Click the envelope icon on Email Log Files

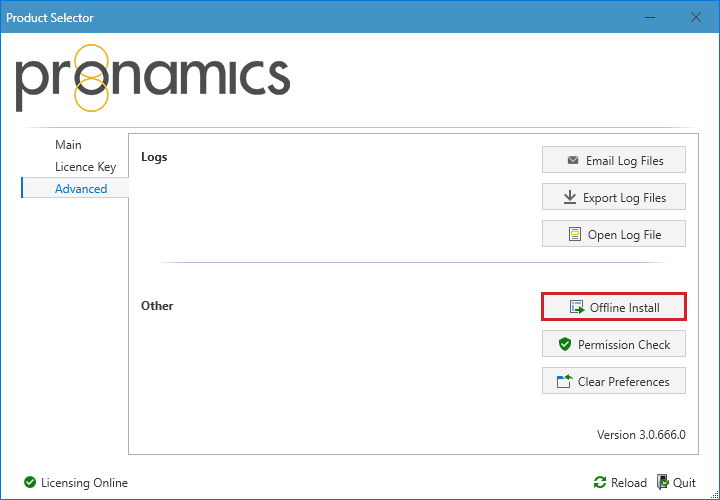[x=573, y=160]
